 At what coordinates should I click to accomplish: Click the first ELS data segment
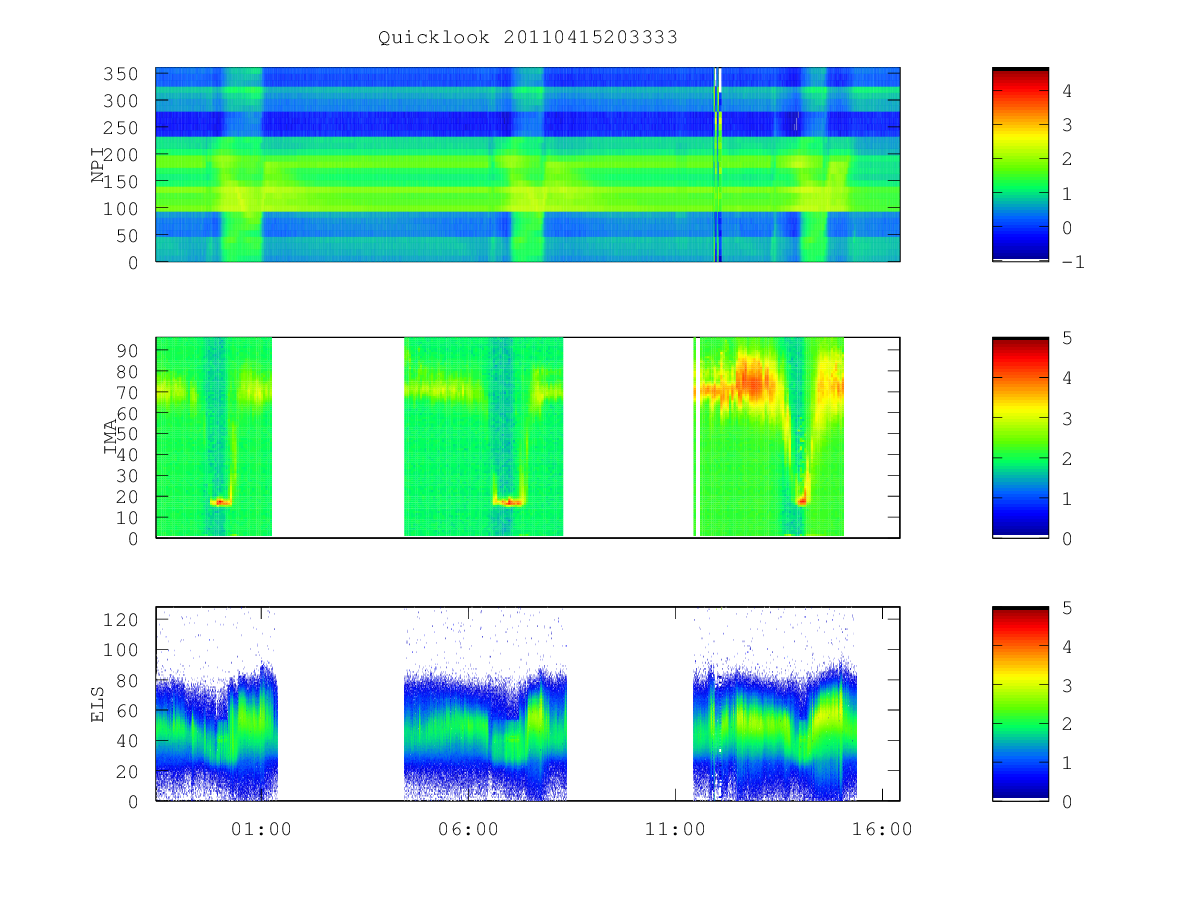click(217, 704)
